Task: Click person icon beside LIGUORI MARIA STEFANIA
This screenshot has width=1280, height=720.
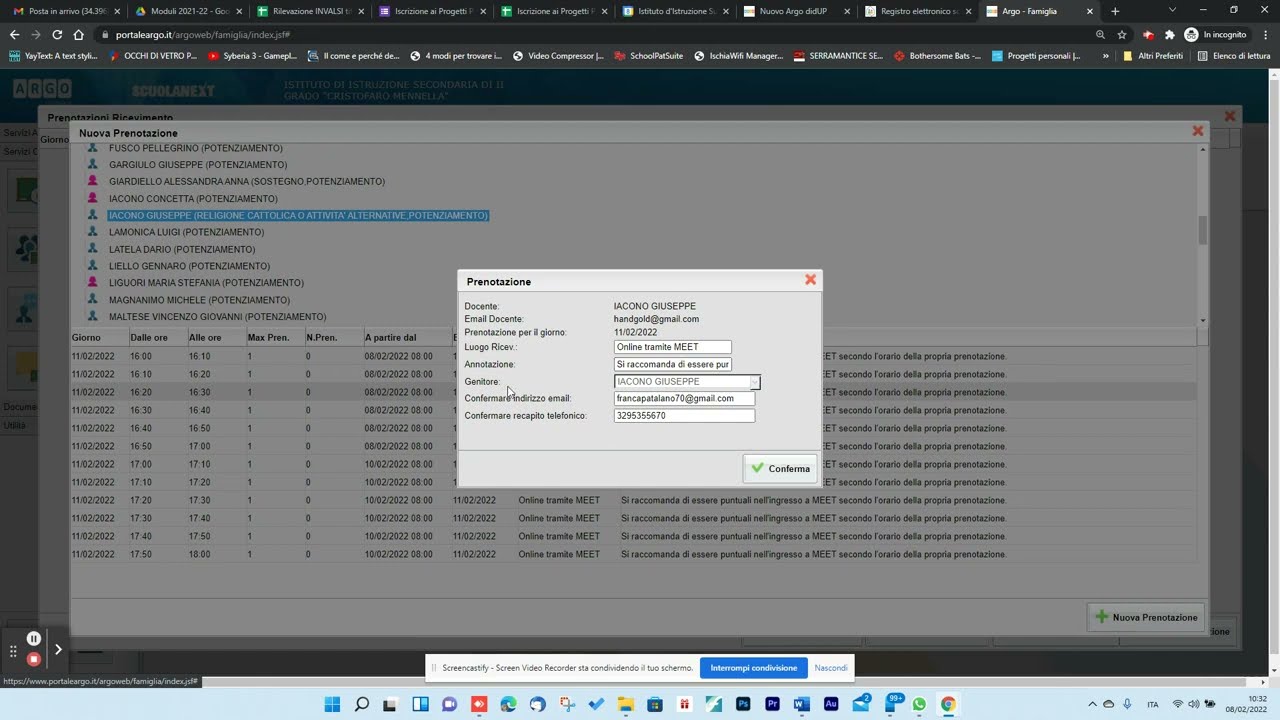Action: point(93,282)
